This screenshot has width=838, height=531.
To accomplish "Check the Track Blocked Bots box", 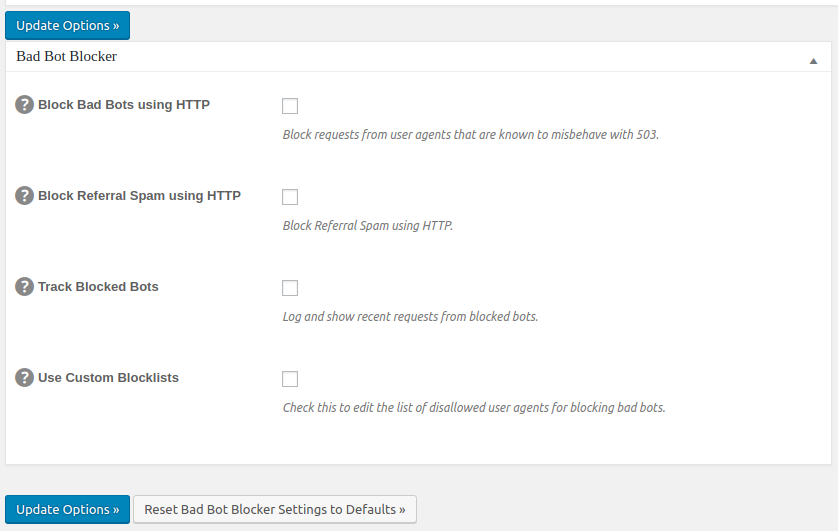I will (x=290, y=288).
